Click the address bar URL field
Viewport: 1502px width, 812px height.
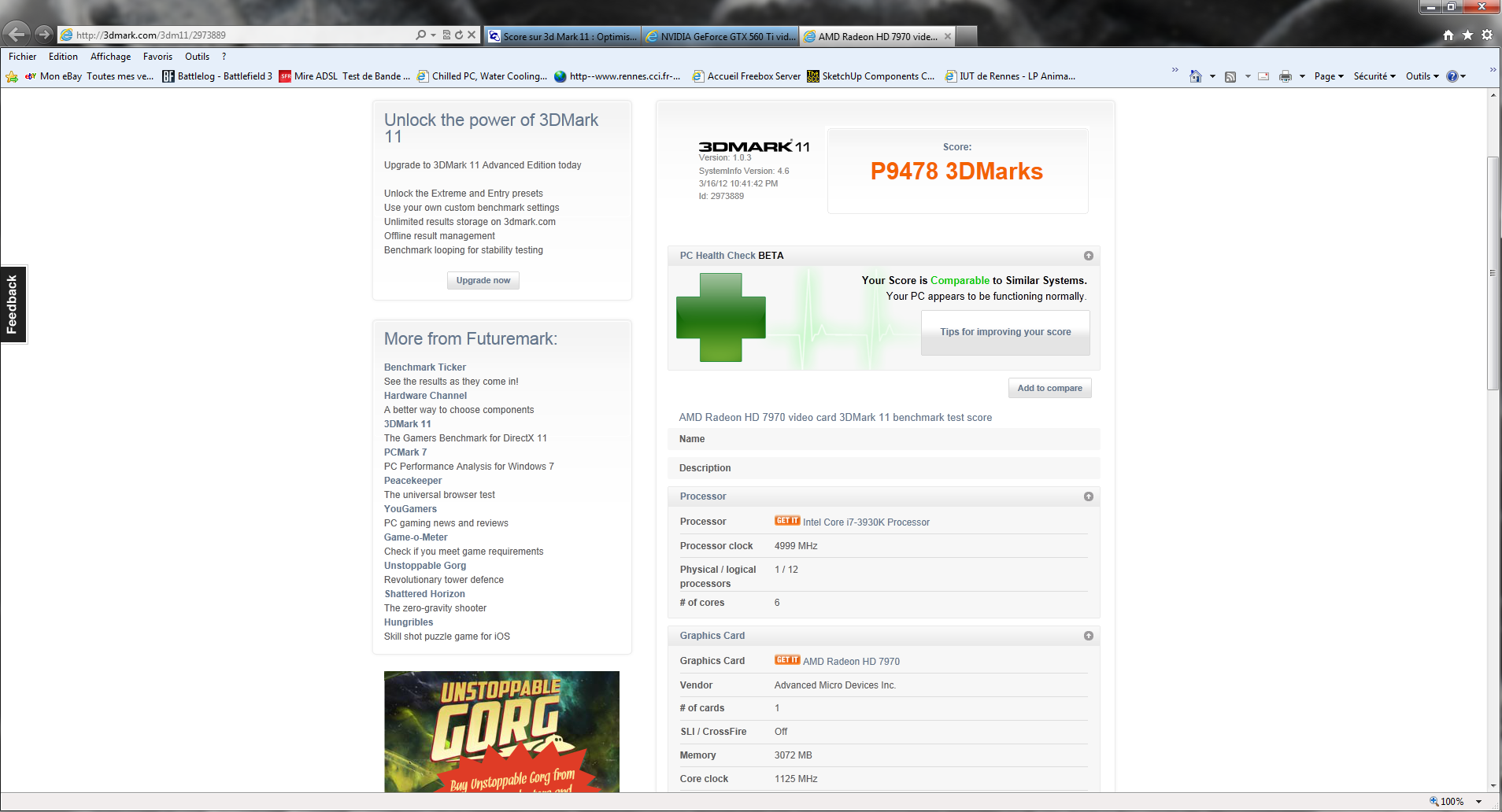click(236, 35)
